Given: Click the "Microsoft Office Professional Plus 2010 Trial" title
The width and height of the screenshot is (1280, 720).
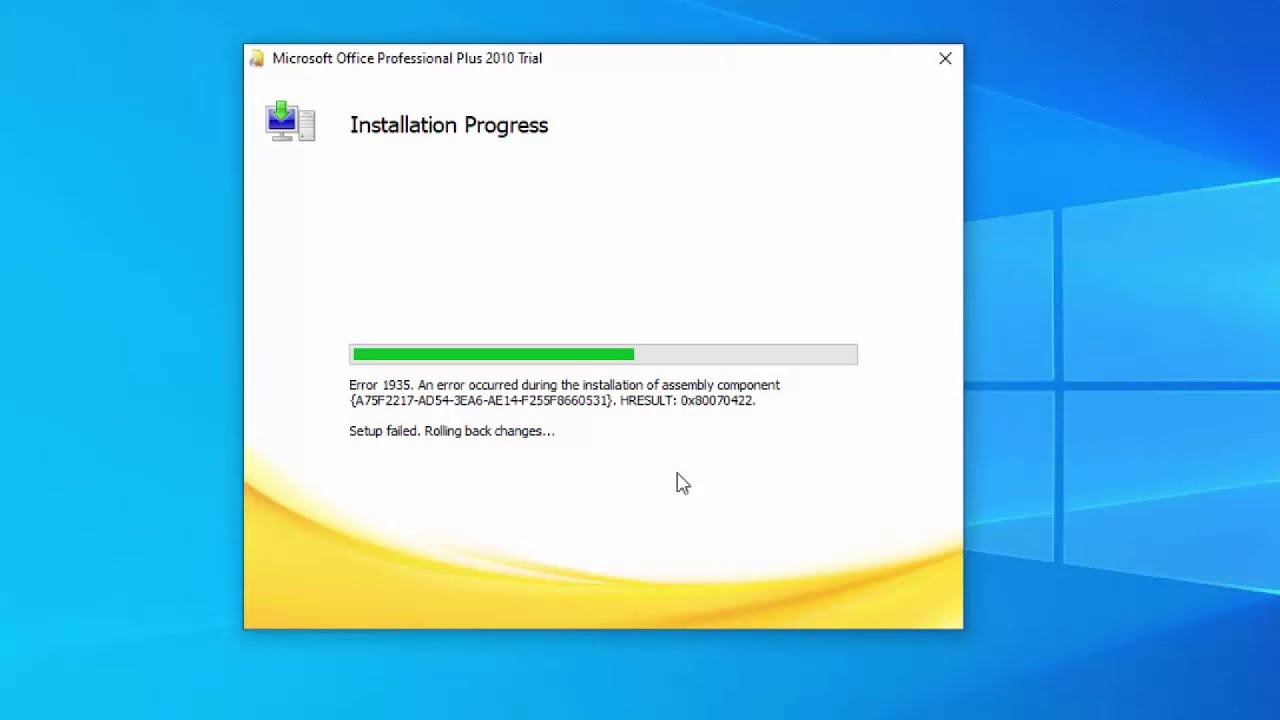Looking at the screenshot, I should coord(407,58).
